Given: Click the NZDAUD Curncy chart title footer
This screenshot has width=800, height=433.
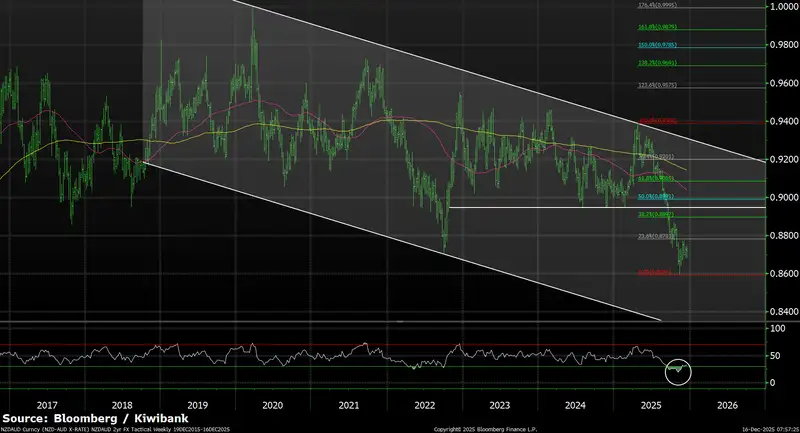Looking at the screenshot, I should pos(112,429).
